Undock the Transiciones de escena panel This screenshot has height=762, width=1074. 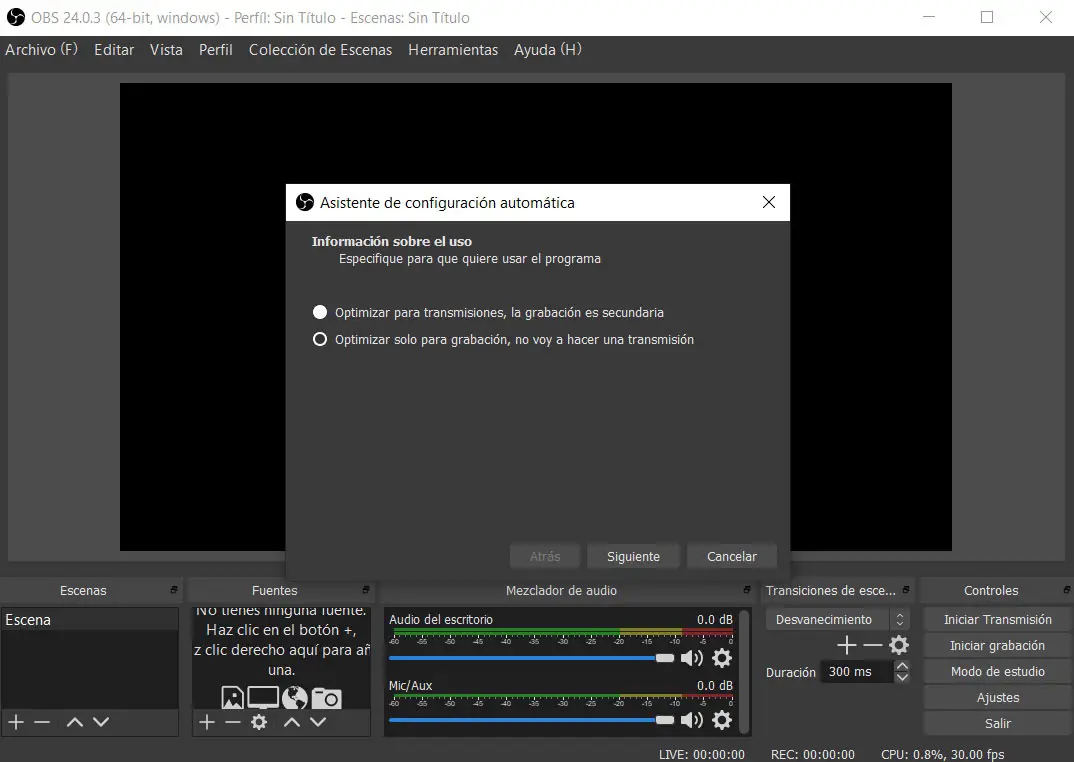(x=906, y=590)
